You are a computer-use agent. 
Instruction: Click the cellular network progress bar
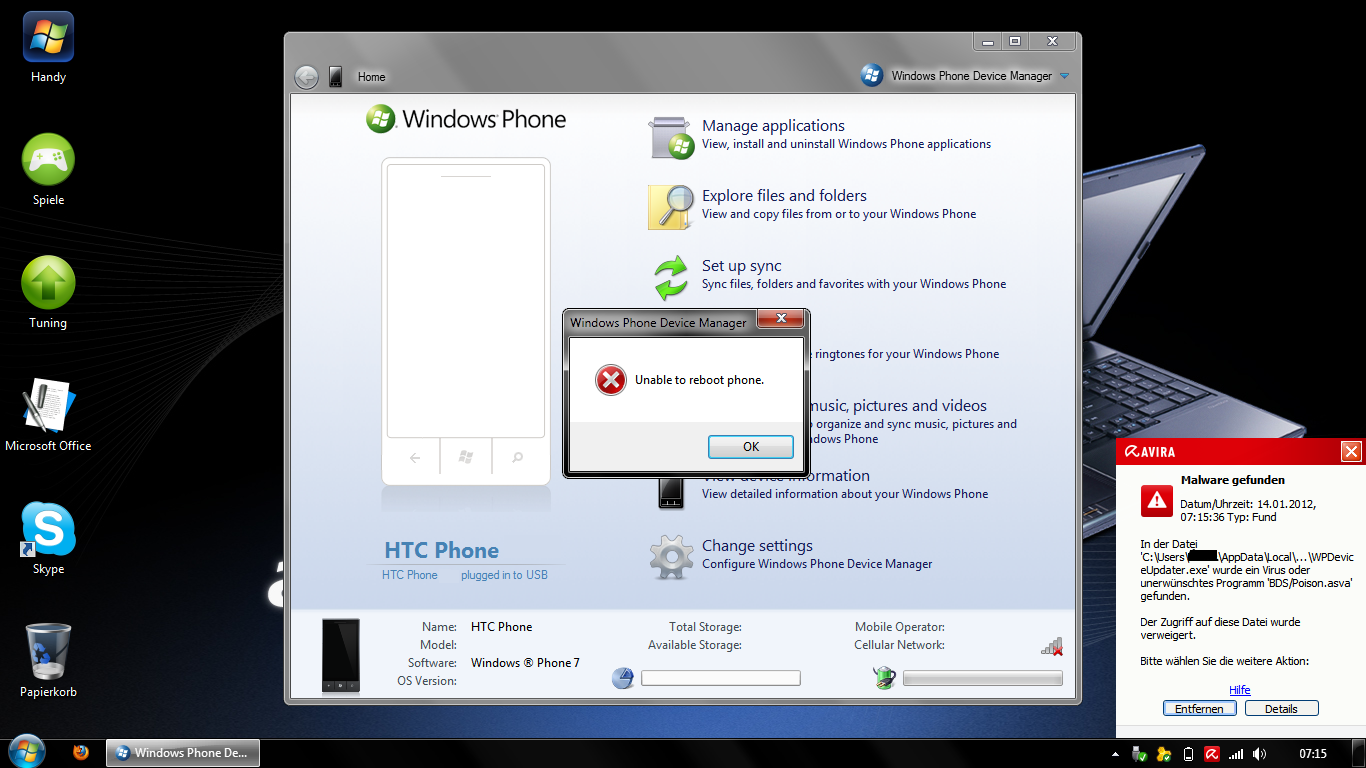click(983, 678)
